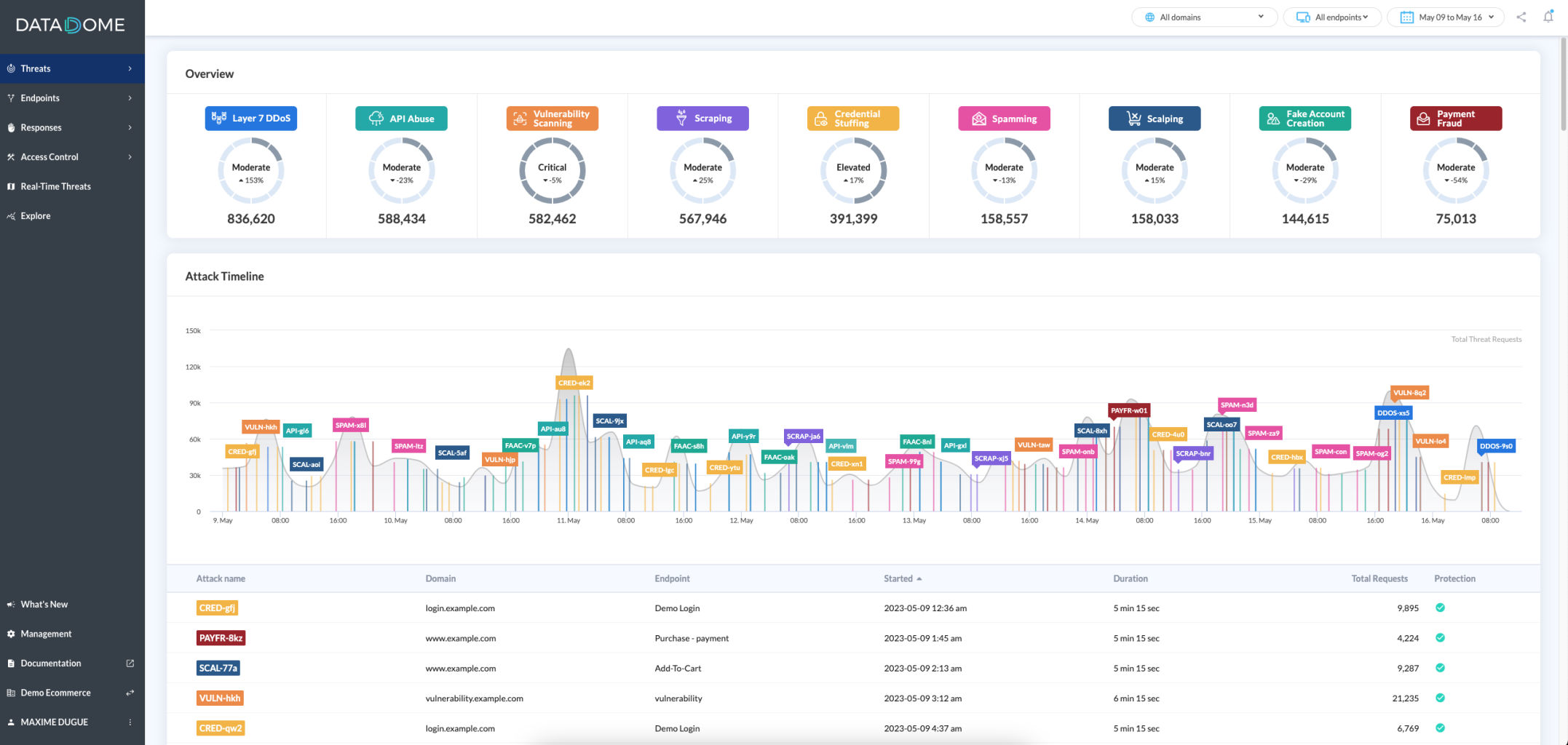
Task: Open the notifications bell icon
Action: pyautogui.click(x=1548, y=17)
